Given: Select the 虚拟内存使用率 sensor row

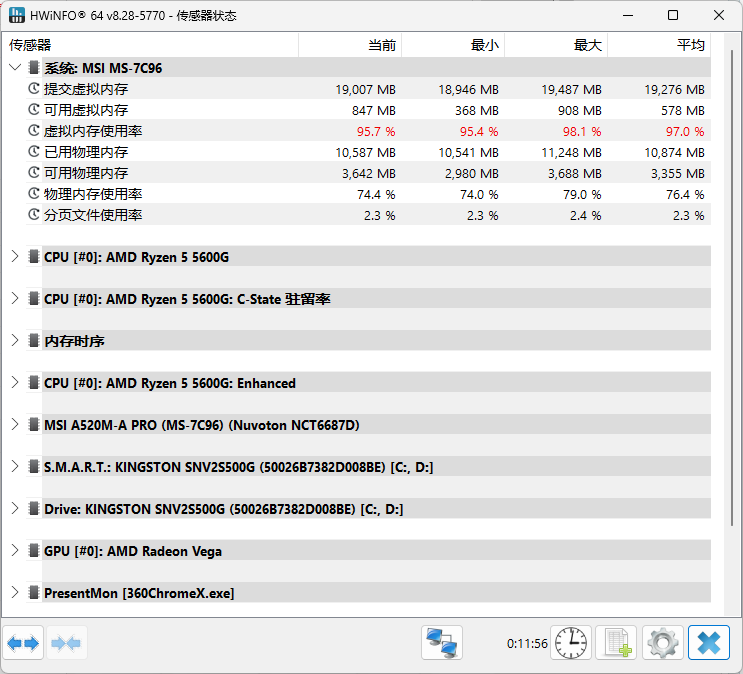Looking at the screenshot, I should coord(368,131).
